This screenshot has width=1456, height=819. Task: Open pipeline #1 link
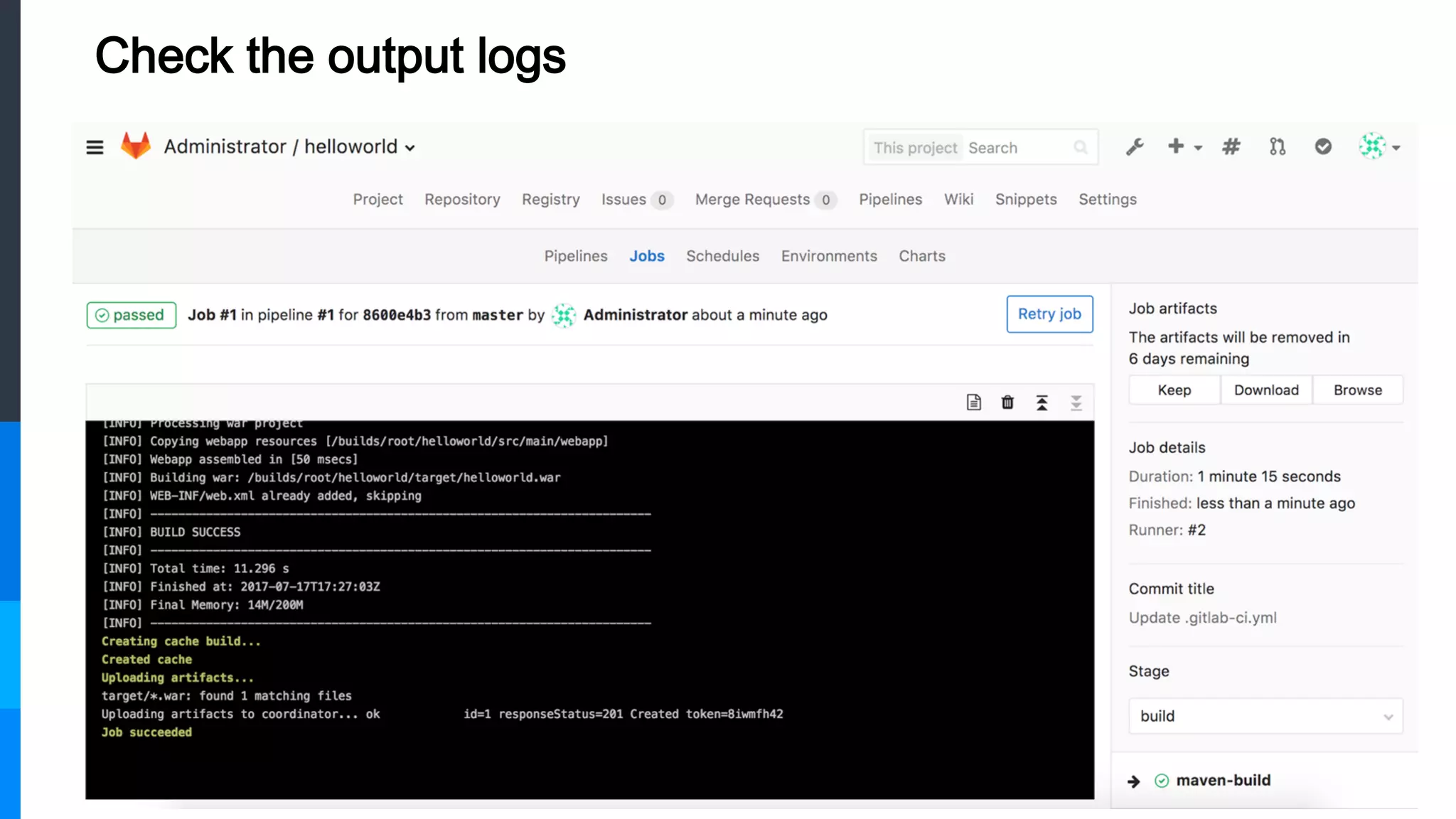click(x=326, y=315)
